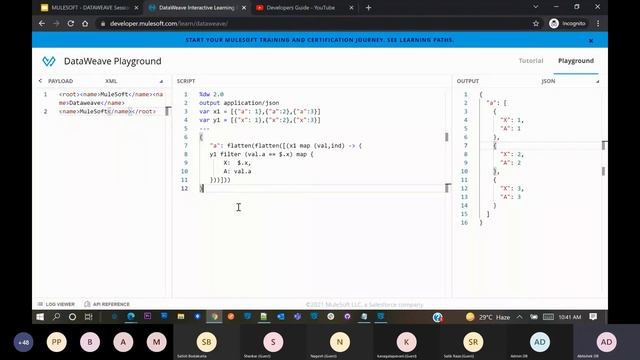Open the browser tab search dropdown
This screenshot has height=360, width=640.
tap(536, 7)
